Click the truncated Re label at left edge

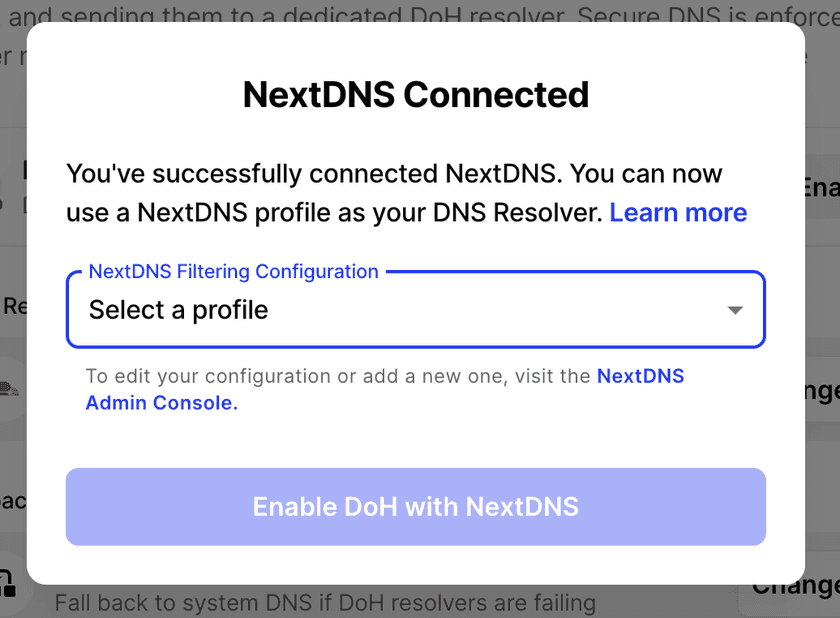tap(14, 306)
